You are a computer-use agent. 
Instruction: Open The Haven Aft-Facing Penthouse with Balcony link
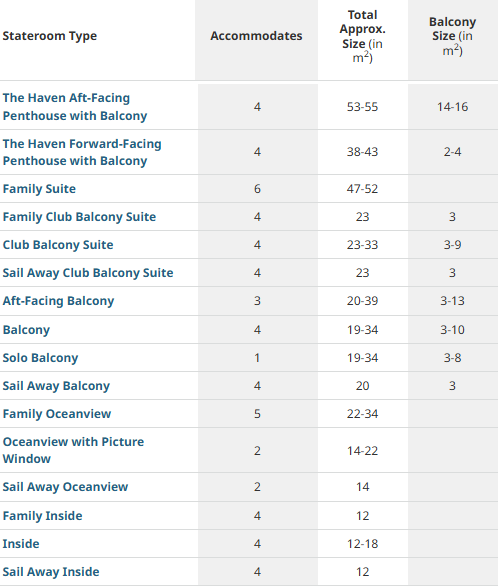pyautogui.click(x=75, y=107)
